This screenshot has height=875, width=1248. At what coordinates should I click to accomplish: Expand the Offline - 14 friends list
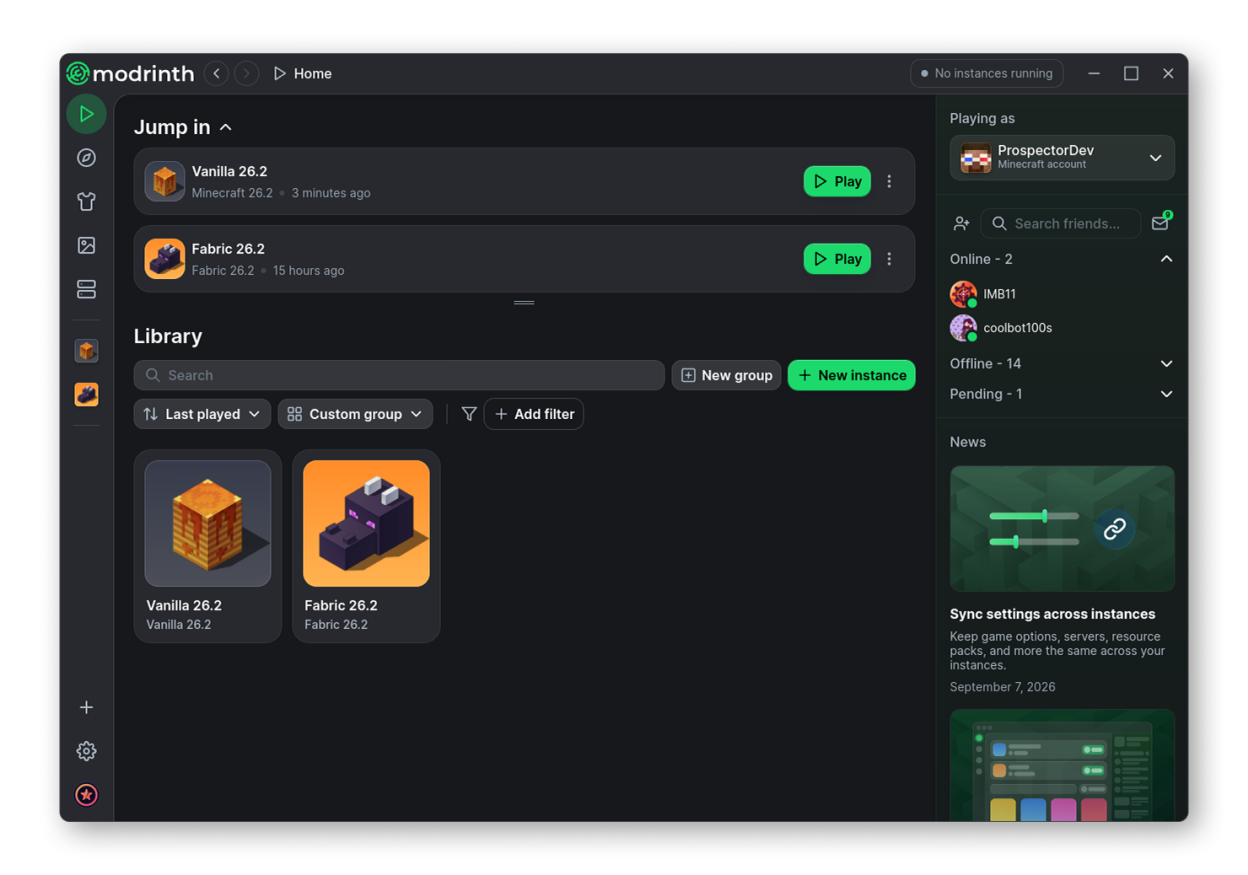(x=1062, y=364)
